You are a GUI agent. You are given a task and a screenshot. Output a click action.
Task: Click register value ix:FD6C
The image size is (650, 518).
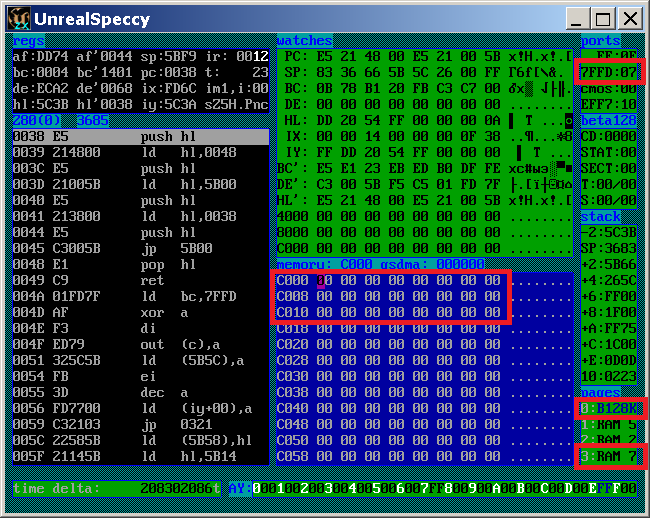pyautogui.click(x=168, y=88)
